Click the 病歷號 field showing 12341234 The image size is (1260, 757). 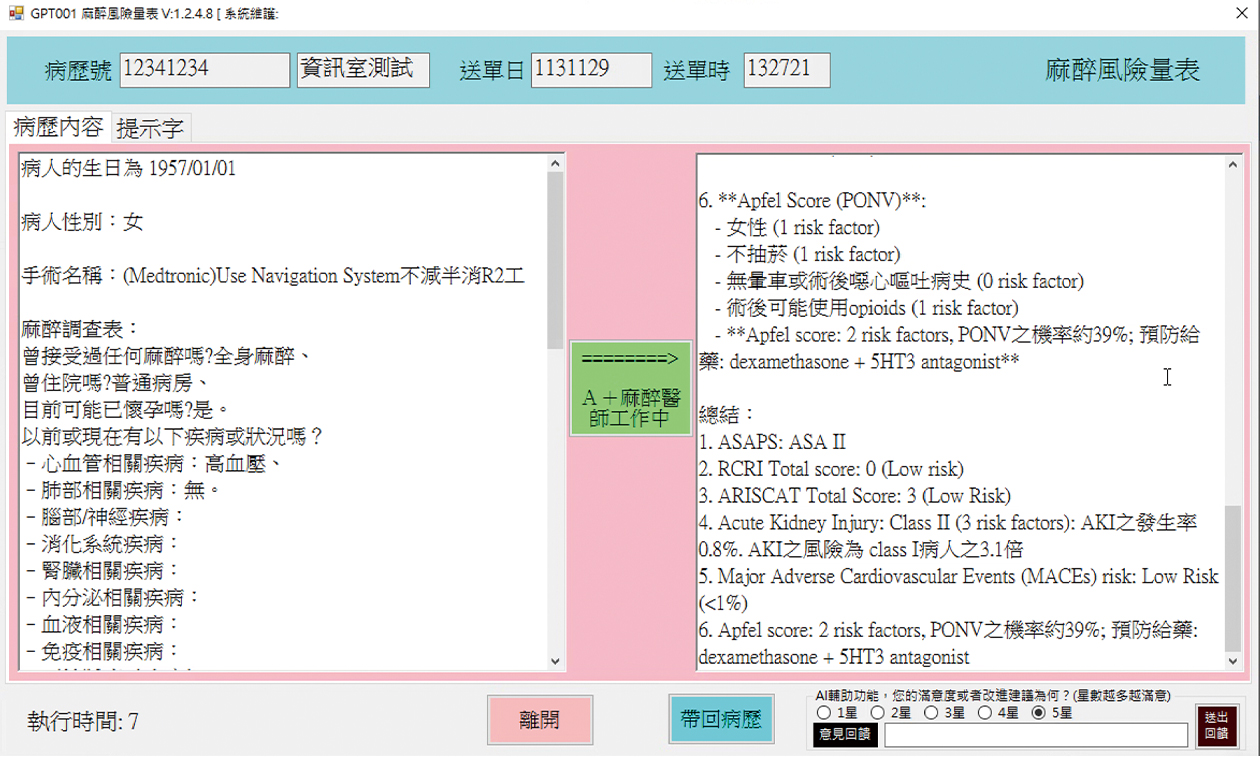[x=204, y=70]
